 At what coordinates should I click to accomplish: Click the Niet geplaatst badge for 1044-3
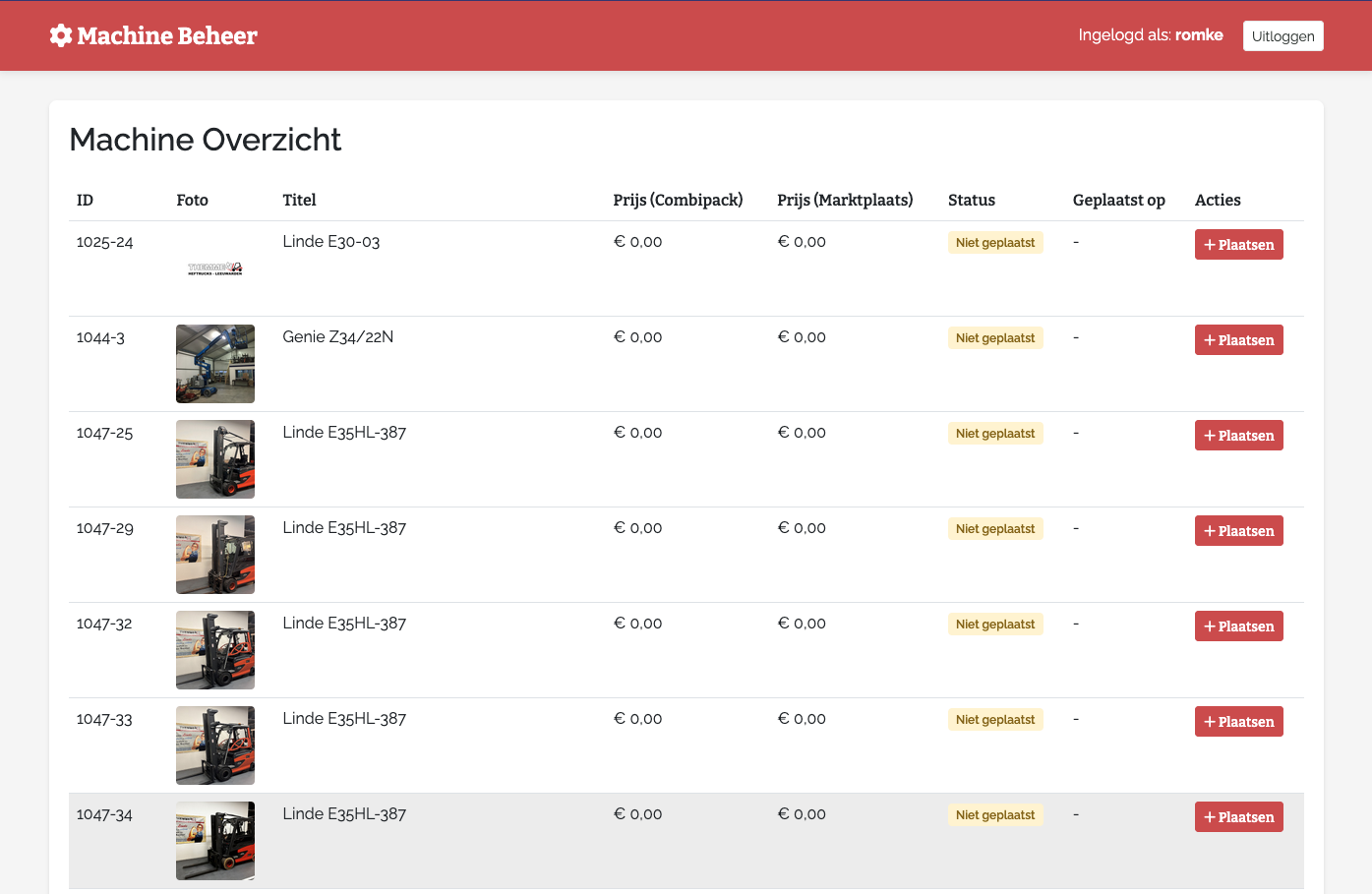click(x=994, y=338)
